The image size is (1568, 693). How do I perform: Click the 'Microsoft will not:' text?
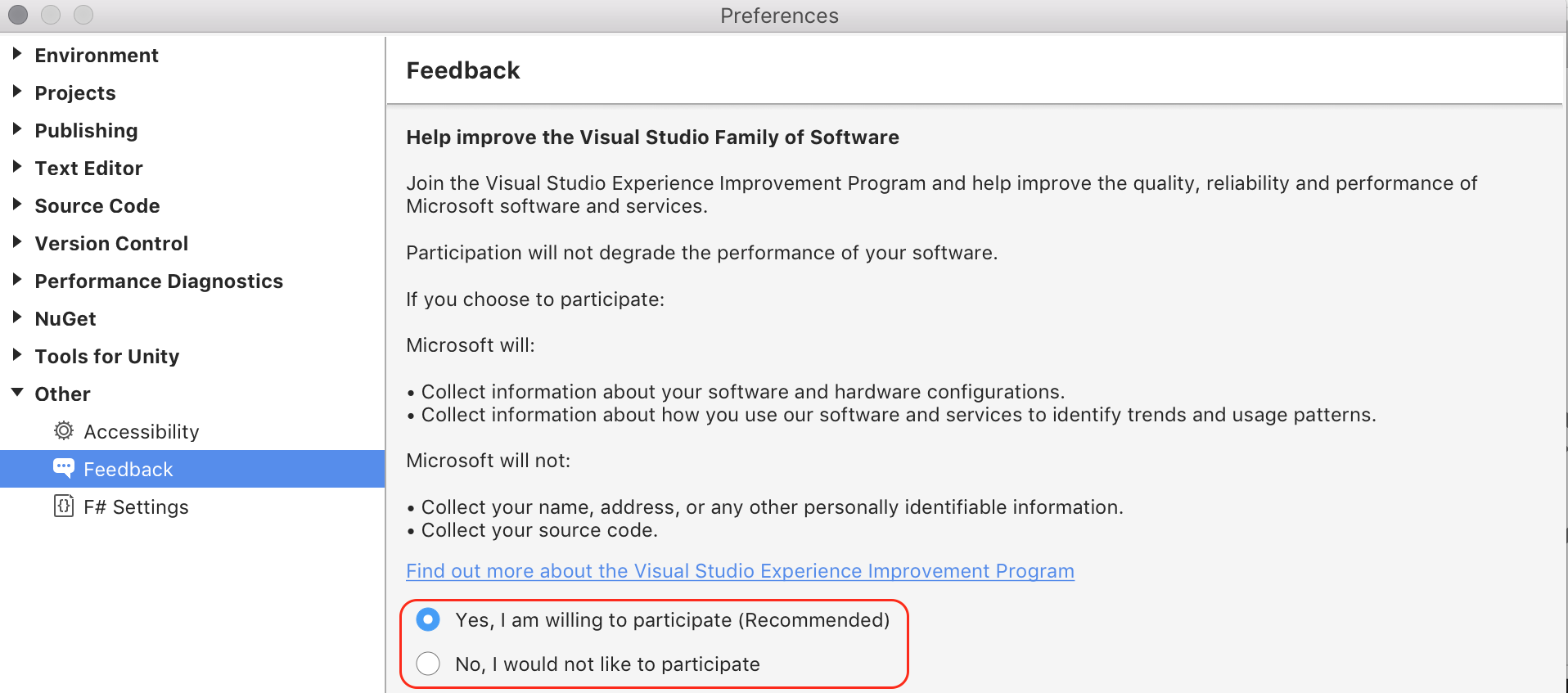489,461
